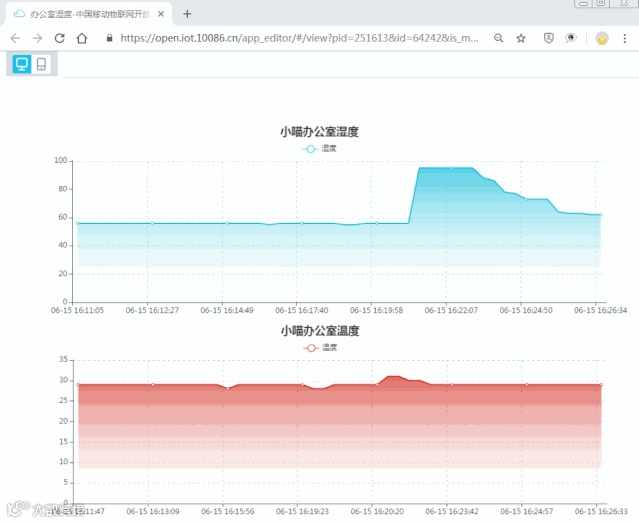Switch to desktop monitor preview mode

(x=22, y=64)
